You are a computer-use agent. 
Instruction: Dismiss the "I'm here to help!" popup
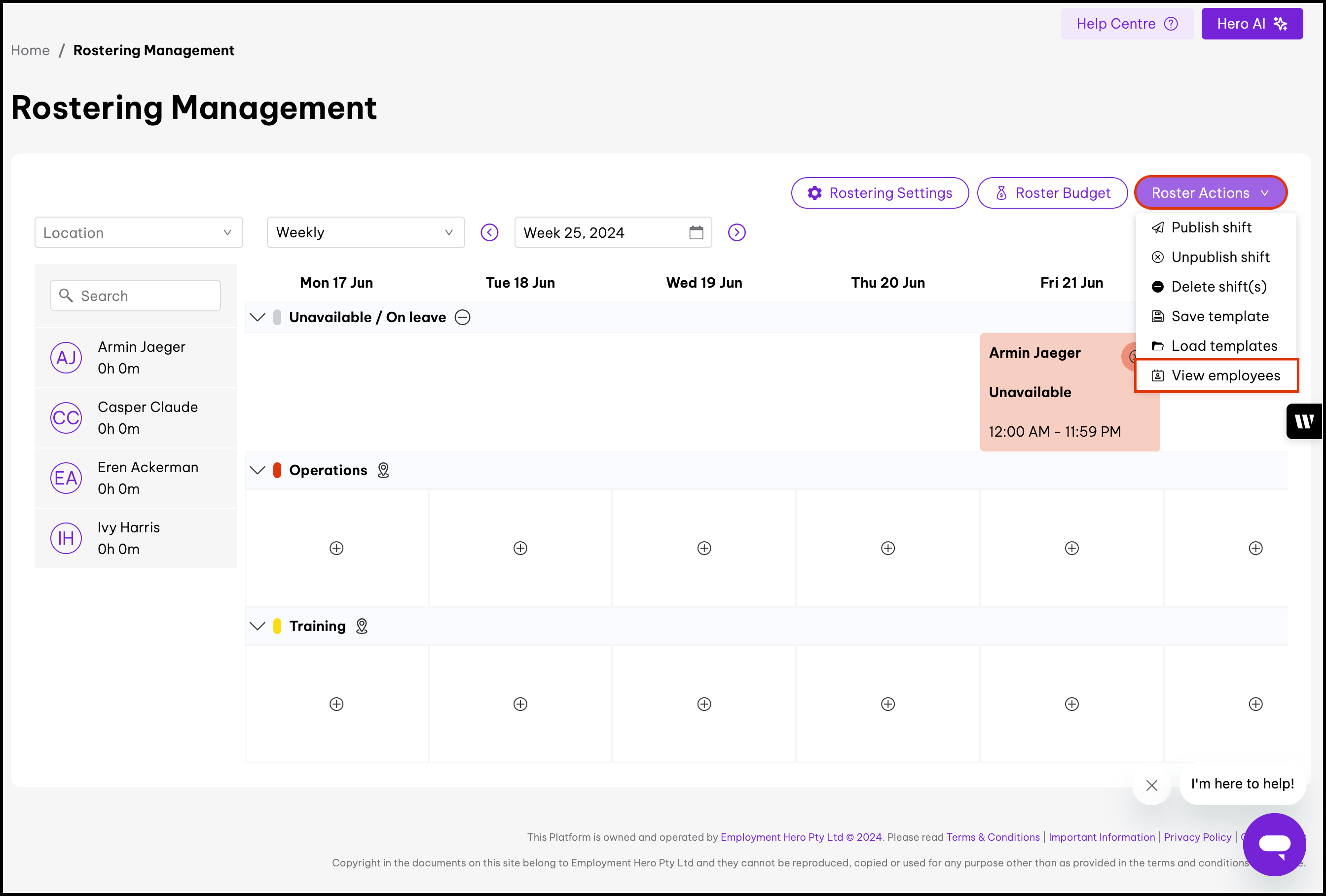[x=1151, y=785]
